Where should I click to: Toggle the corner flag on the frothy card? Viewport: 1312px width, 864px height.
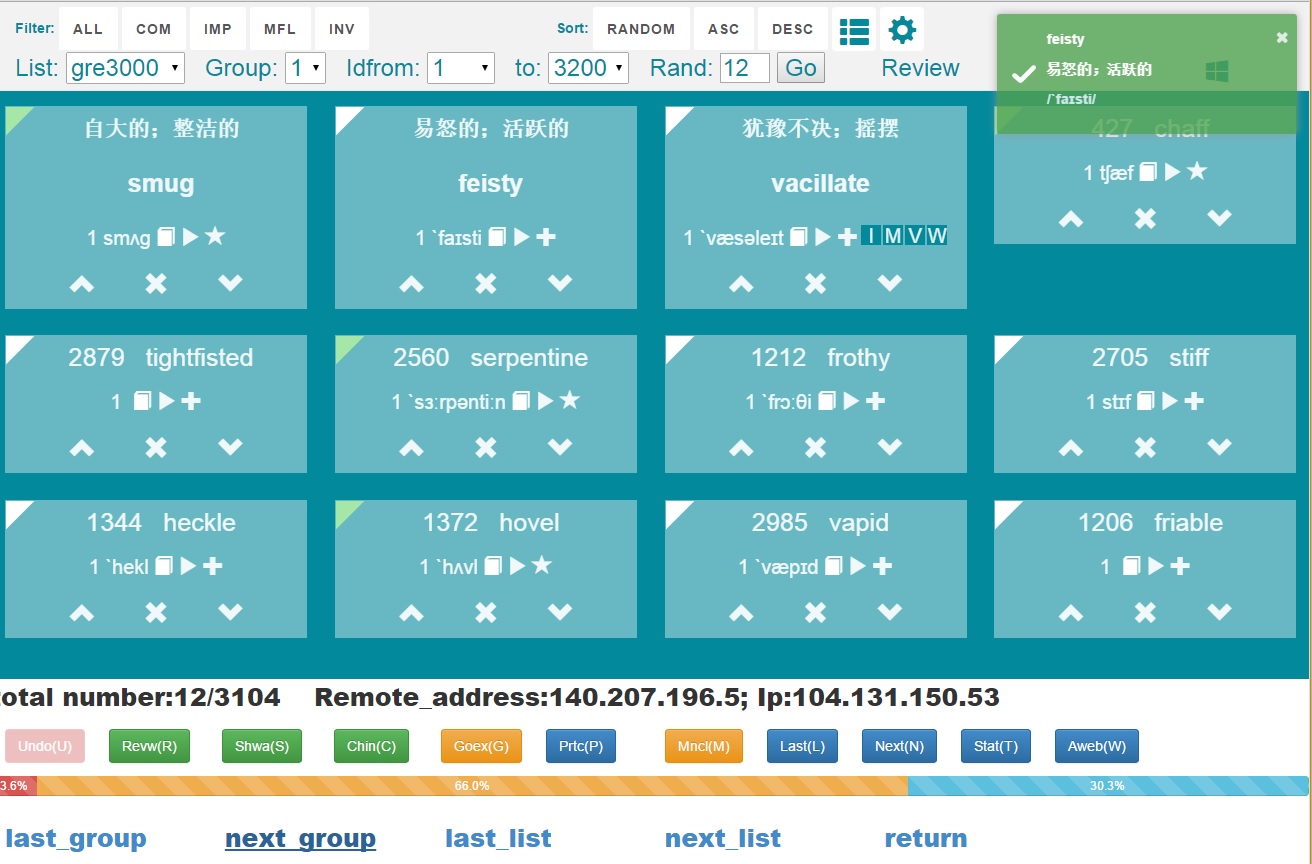click(677, 346)
